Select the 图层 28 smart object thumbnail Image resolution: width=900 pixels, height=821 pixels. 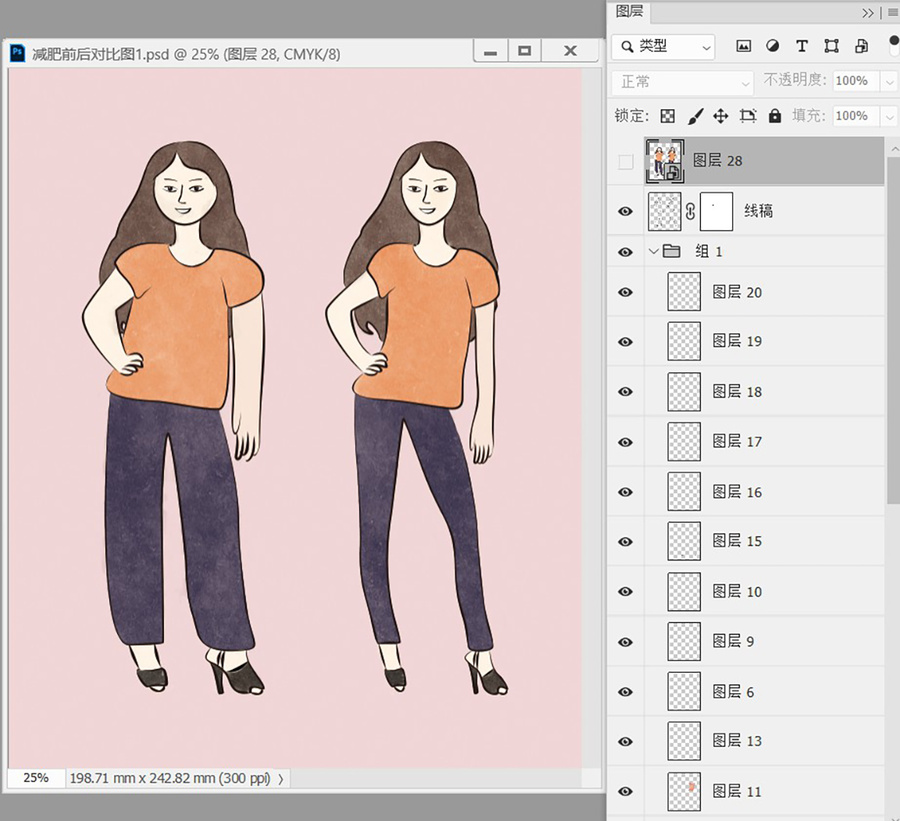(665, 161)
